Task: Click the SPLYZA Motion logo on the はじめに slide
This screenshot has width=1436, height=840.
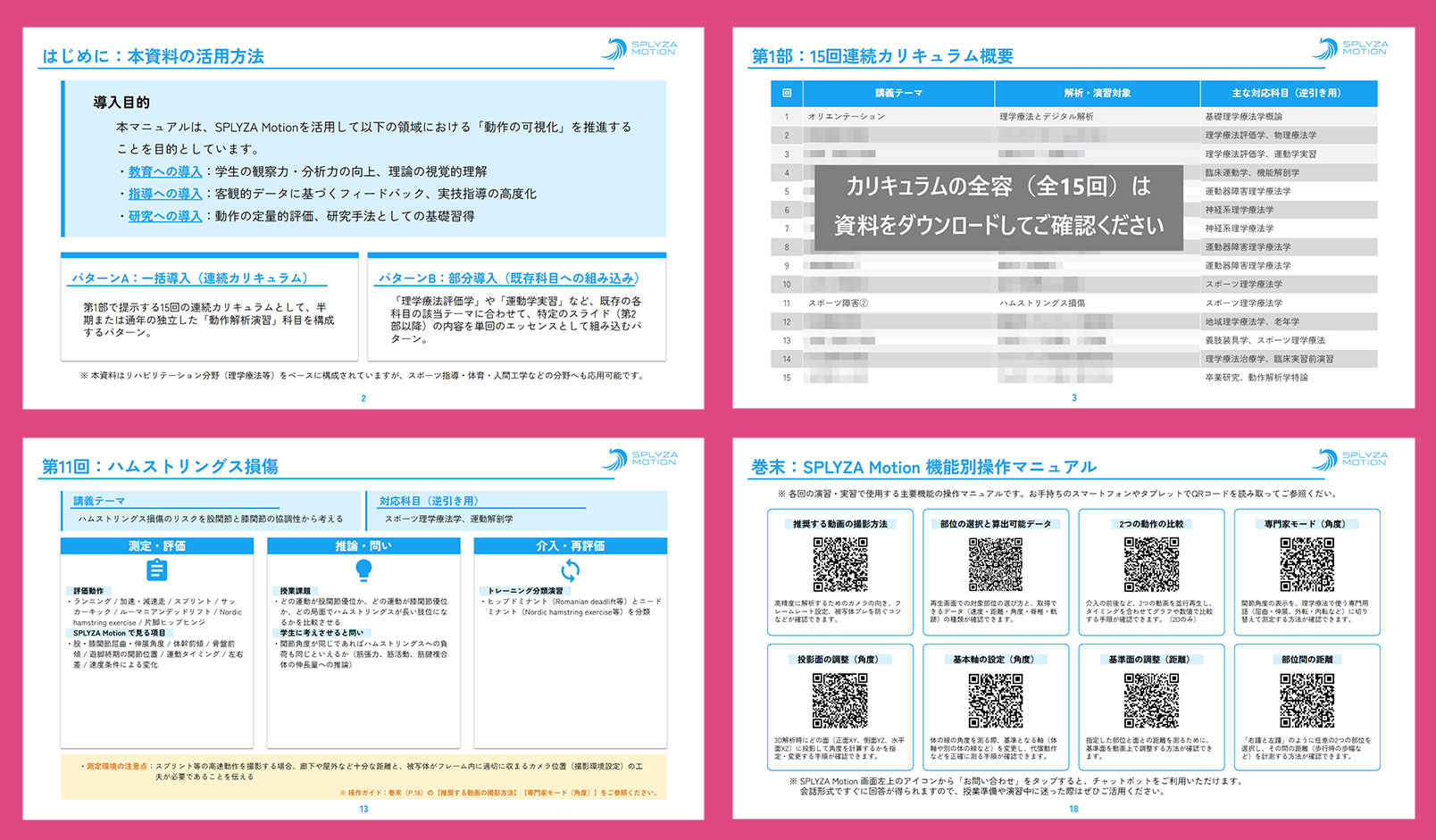Action: tap(639, 48)
